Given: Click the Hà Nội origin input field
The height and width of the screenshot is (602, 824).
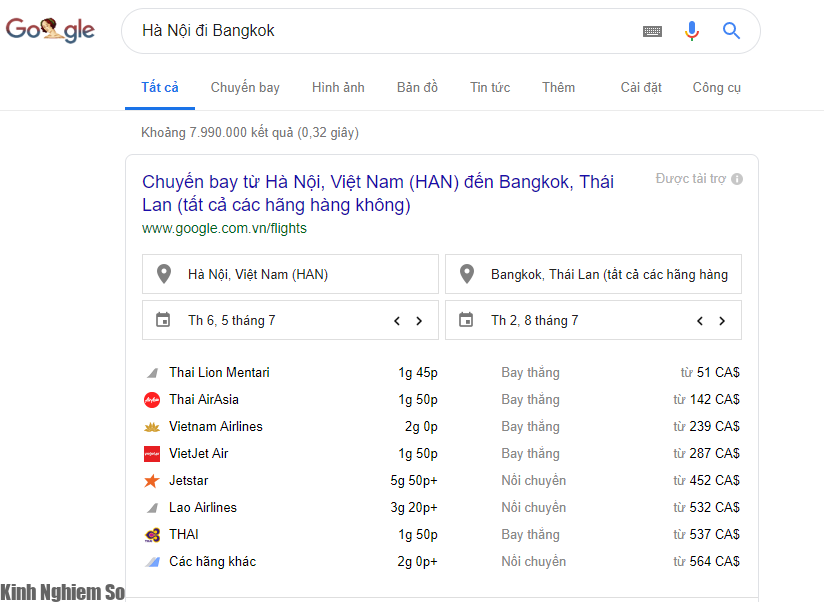Looking at the screenshot, I should (x=290, y=274).
